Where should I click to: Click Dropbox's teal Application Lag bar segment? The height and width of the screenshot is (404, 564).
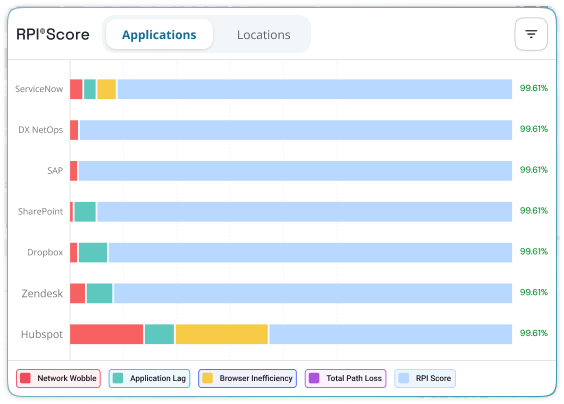(93, 253)
